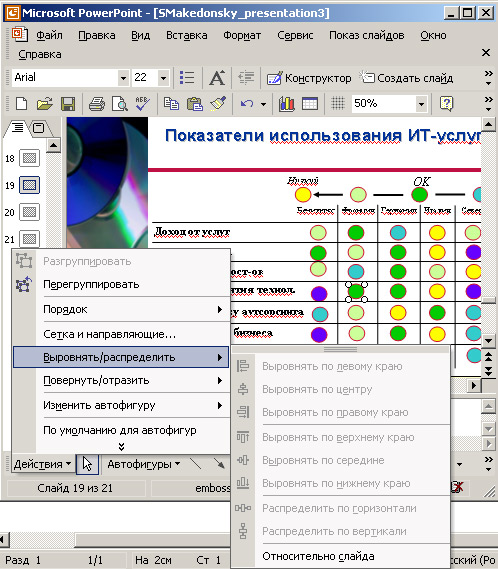Click the Paste icon

pyautogui.click(x=195, y=104)
